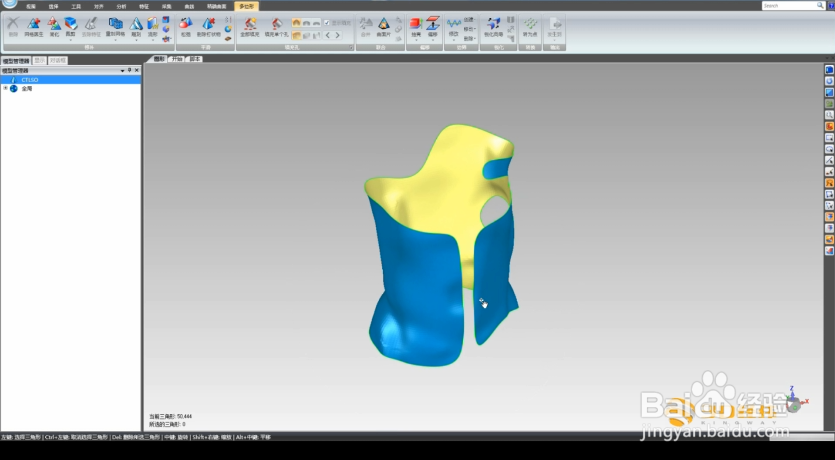Viewport: 835px width, 460px height.
Task: Click the 全局 globe icon in model tree
Action: tap(14, 88)
